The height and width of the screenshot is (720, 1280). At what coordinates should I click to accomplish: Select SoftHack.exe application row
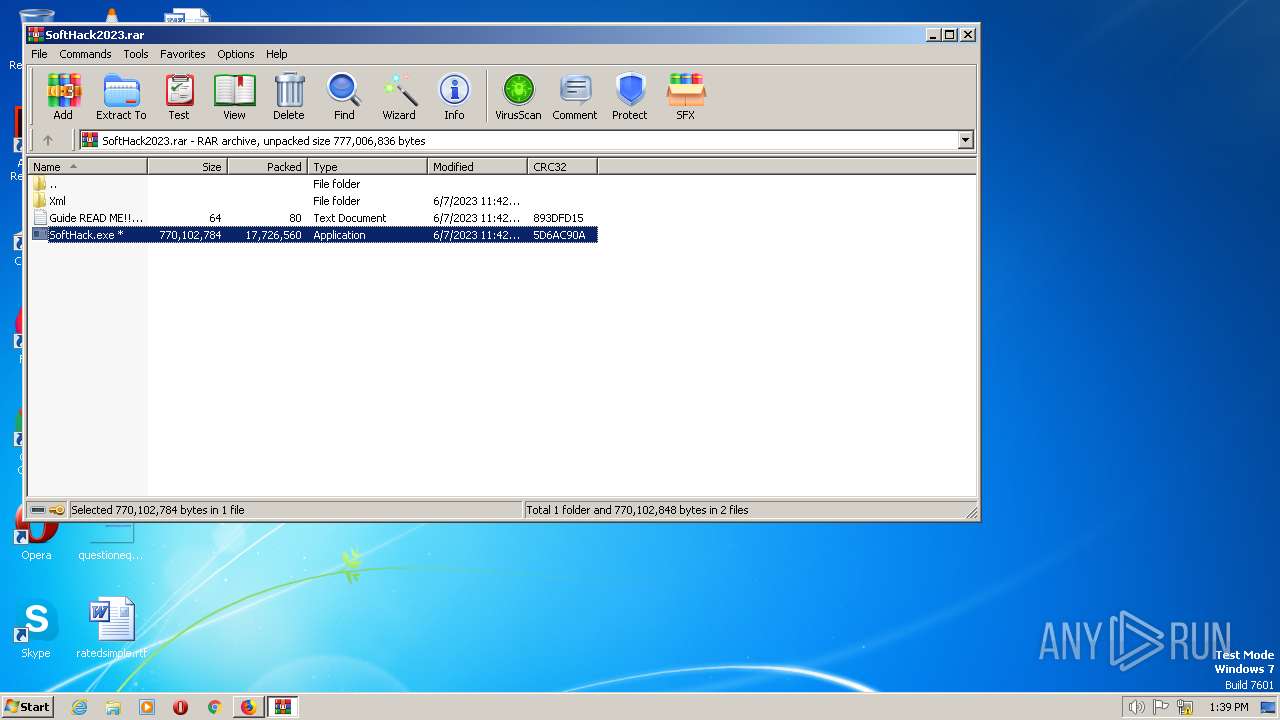coord(314,235)
